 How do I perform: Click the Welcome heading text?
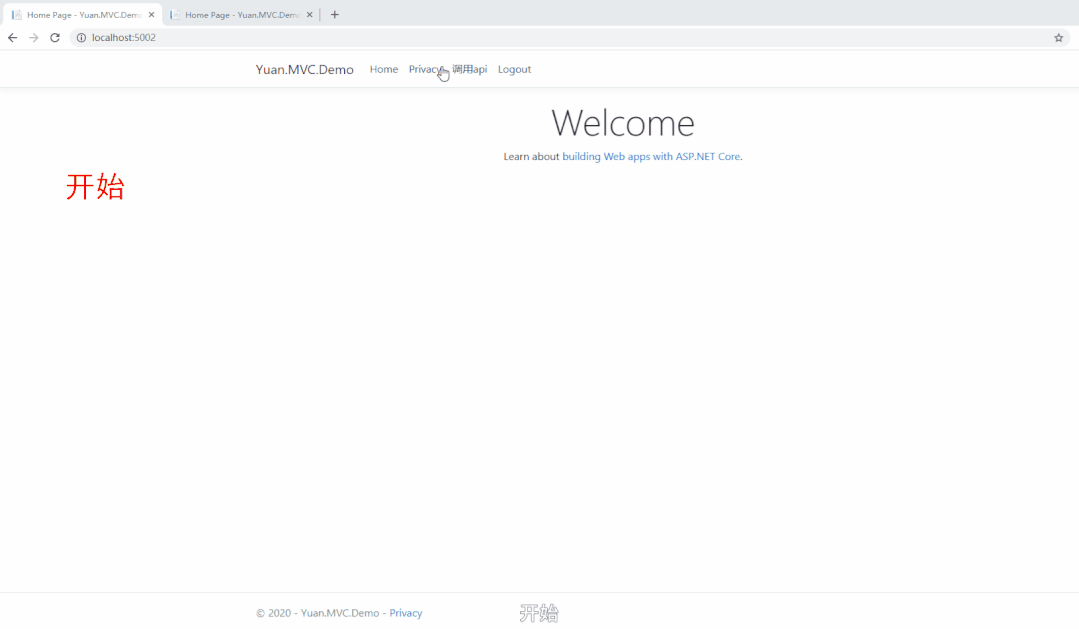622,123
